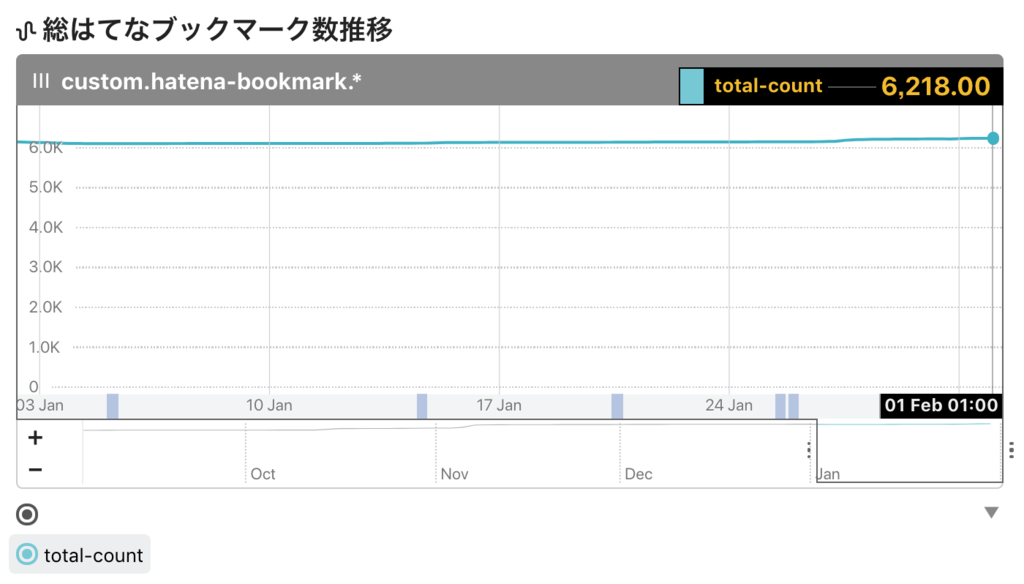
Task: Toggle the total-count legend series
Action: click(80, 555)
